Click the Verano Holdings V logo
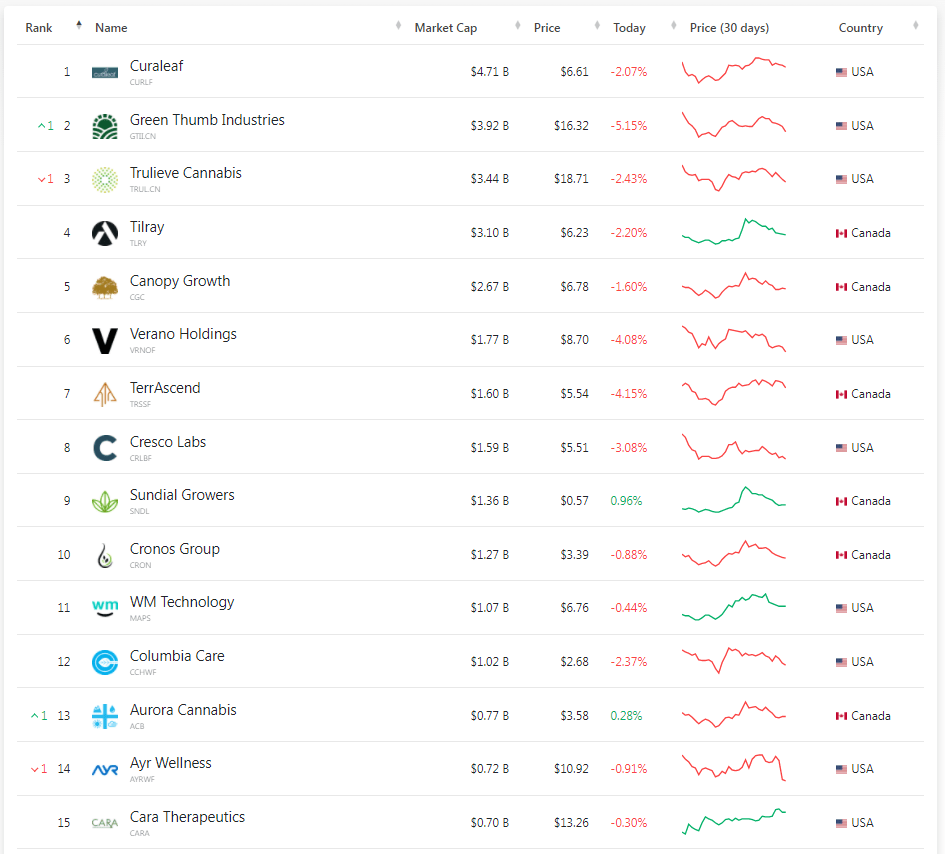 click(x=104, y=340)
